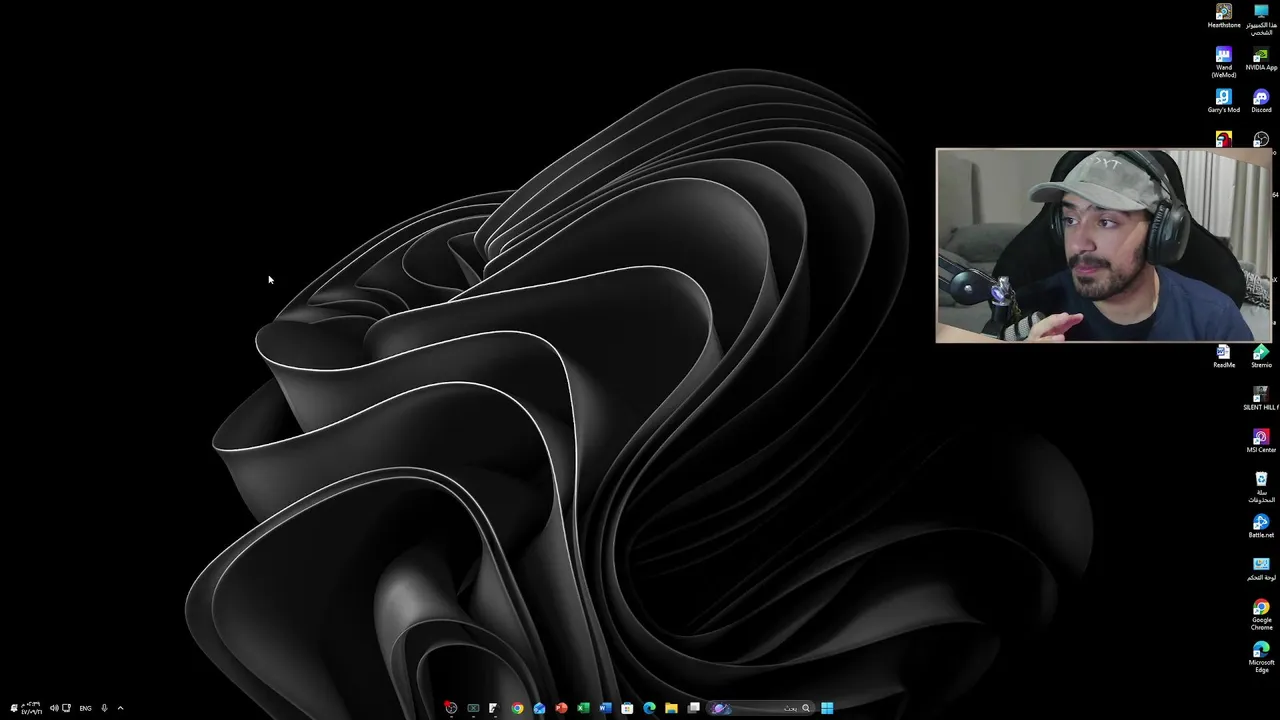Screen dimensions: 1280x720
Task: Launch PowerPoint from the taskbar
Action: [x=561, y=708]
